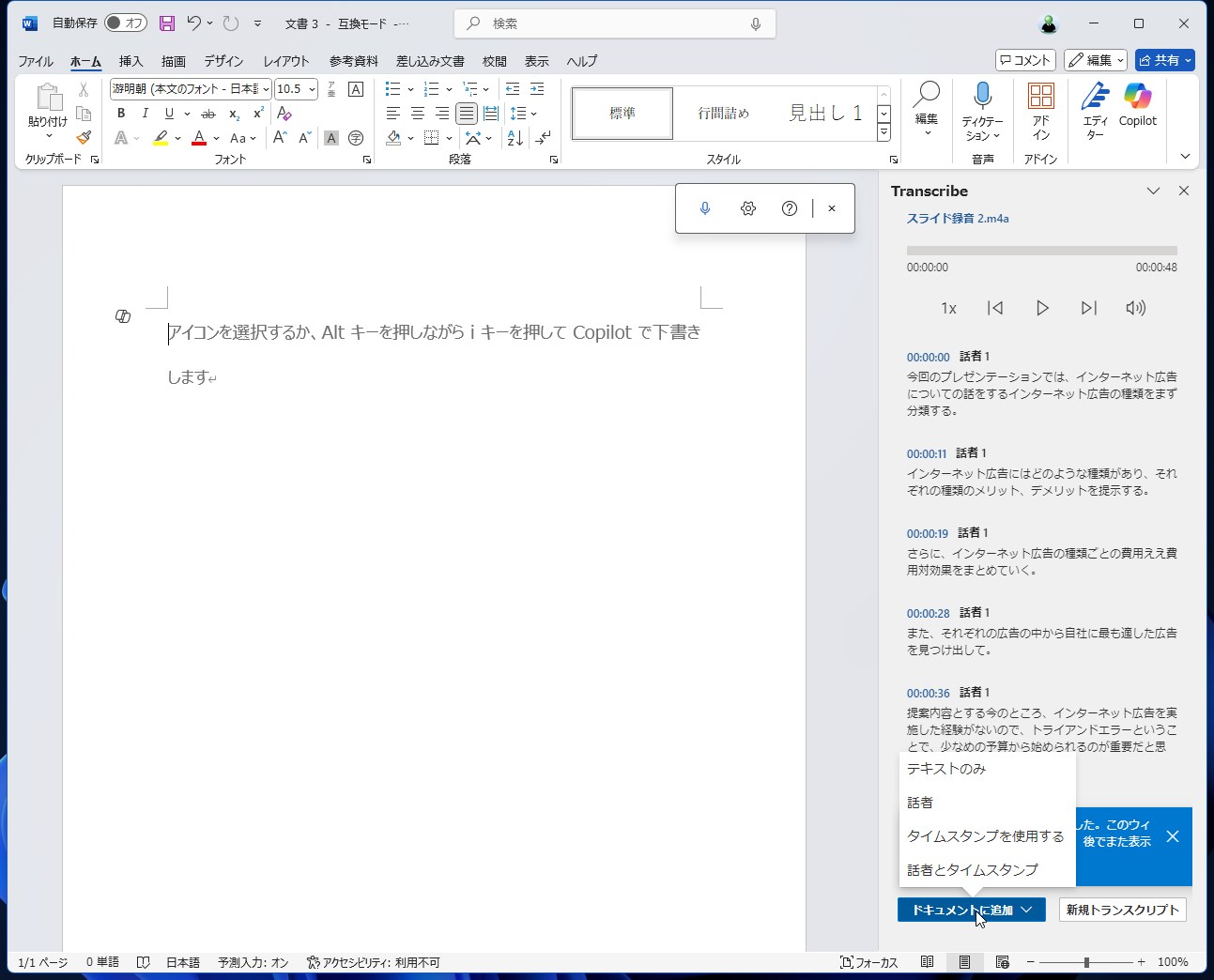
Task: Jump to timestamp 00:00:19
Action: point(928,533)
